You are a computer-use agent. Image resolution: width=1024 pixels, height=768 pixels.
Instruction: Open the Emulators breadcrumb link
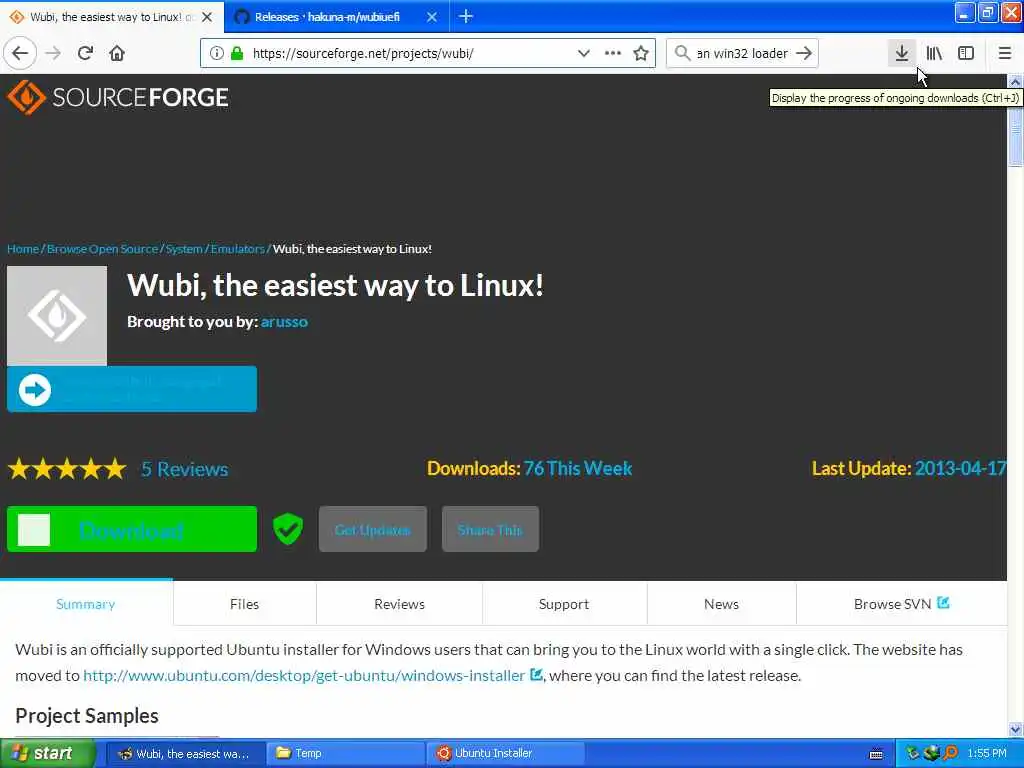click(x=238, y=249)
